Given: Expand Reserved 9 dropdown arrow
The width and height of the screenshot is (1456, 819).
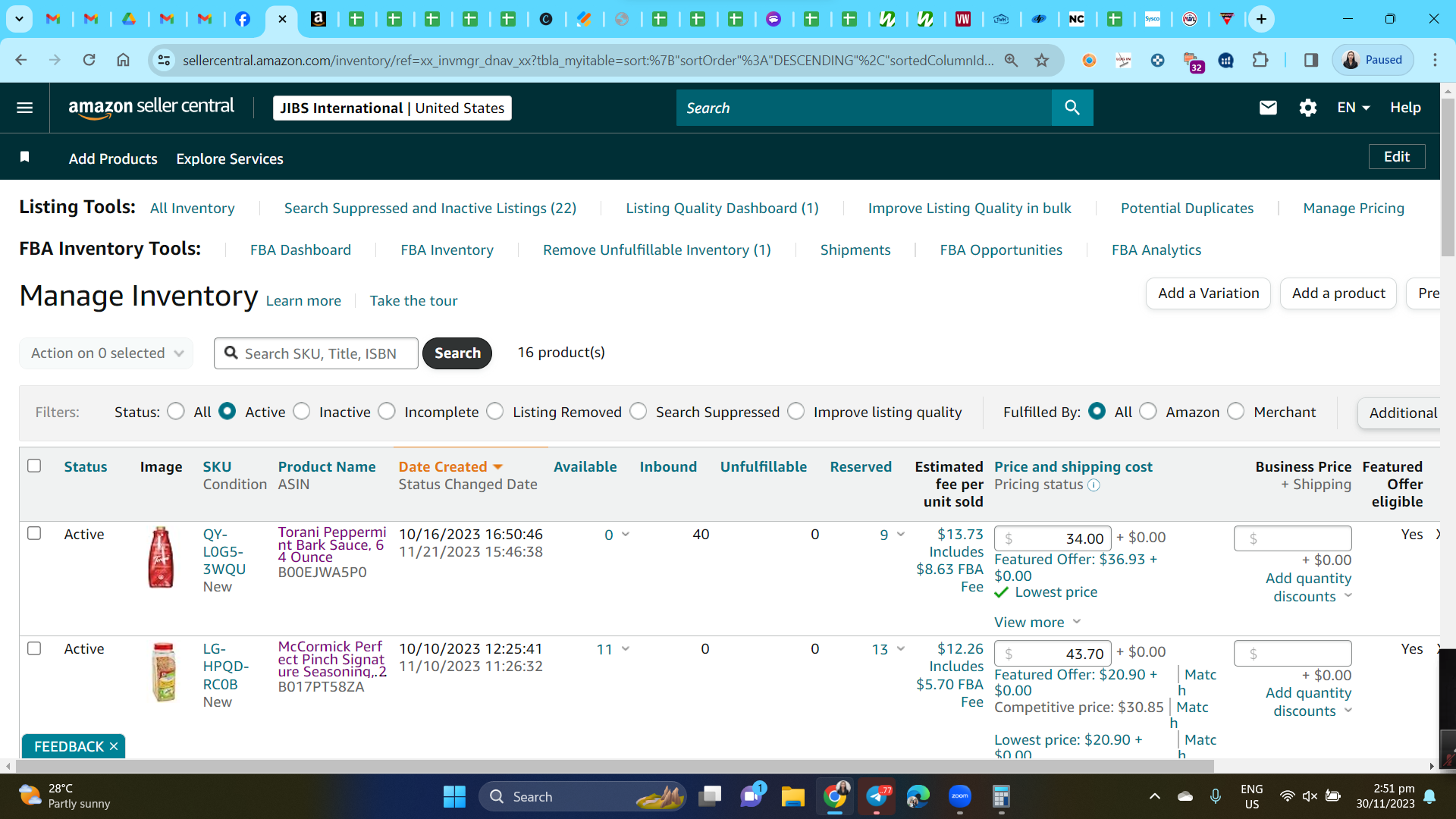Looking at the screenshot, I should pyautogui.click(x=901, y=534).
